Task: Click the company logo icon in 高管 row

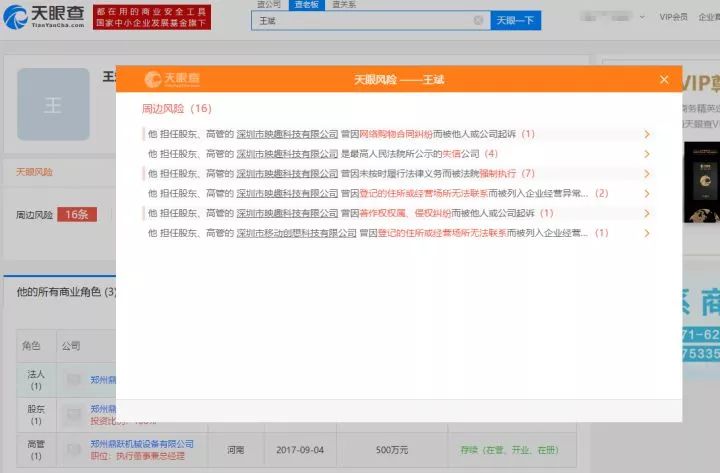Action: (x=73, y=450)
